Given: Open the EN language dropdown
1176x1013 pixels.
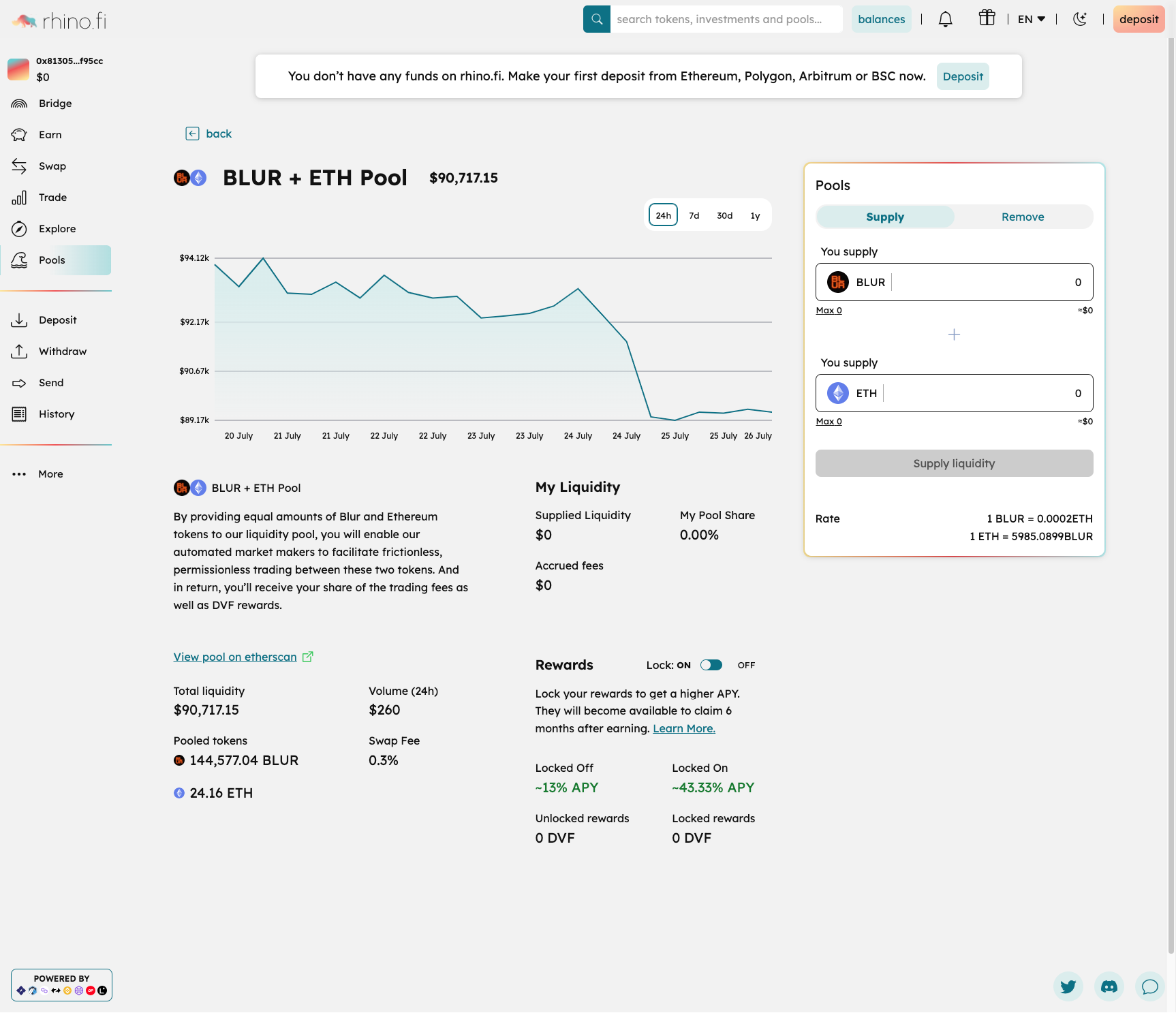Looking at the screenshot, I should (1032, 19).
